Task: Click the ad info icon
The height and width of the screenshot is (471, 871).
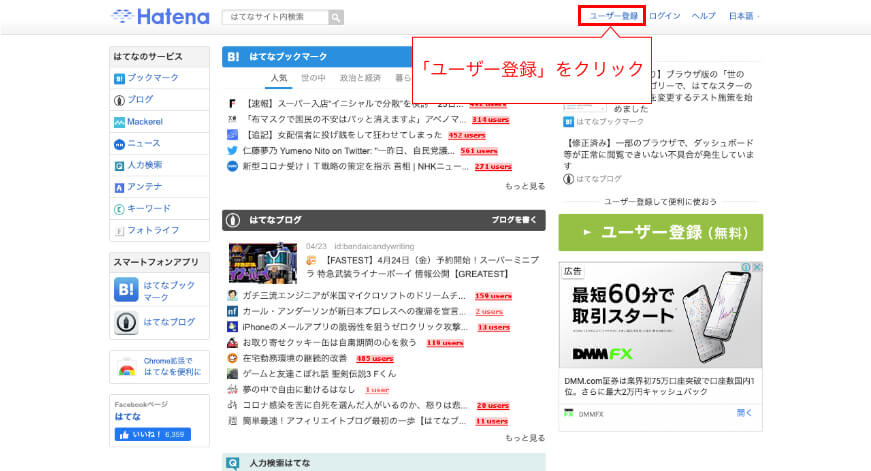Action: (746, 267)
